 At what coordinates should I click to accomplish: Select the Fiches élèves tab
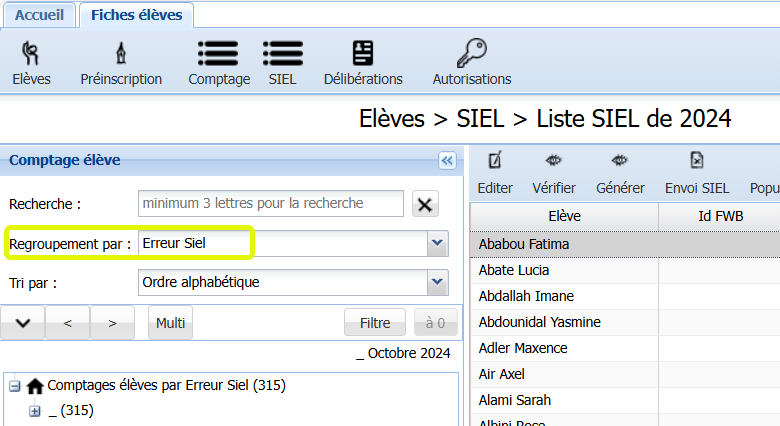[x=136, y=15]
